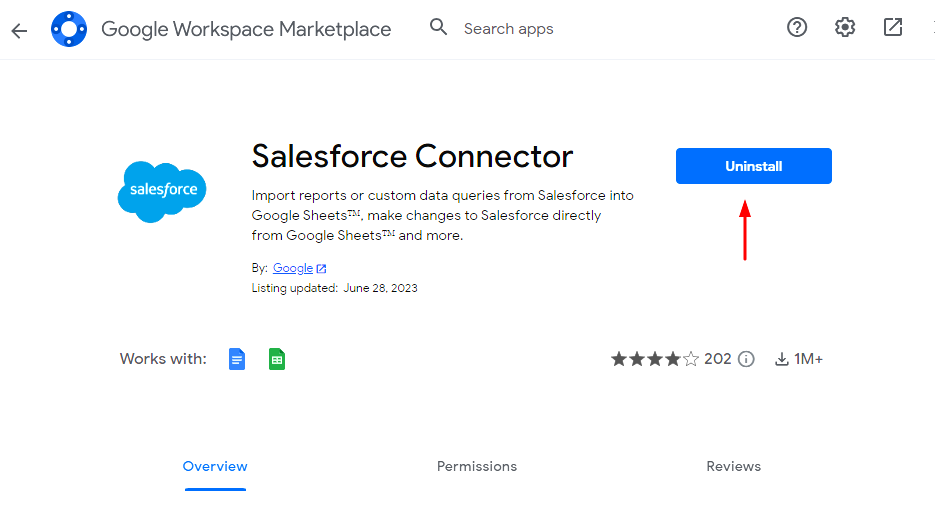The image size is (935, 507).
Task: Open the help question mark icon
Action: 797,27
